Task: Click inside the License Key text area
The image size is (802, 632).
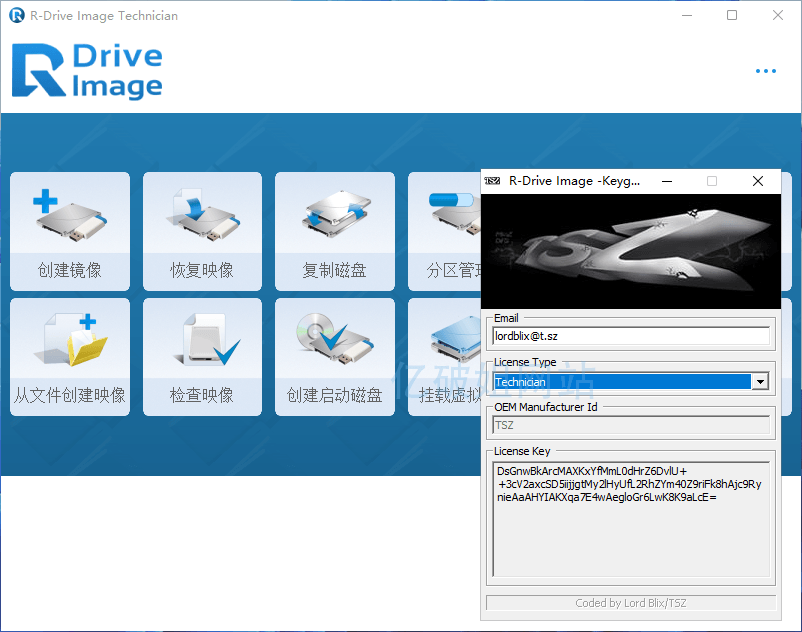Action: pyautogui.click(x=630, y=520)
